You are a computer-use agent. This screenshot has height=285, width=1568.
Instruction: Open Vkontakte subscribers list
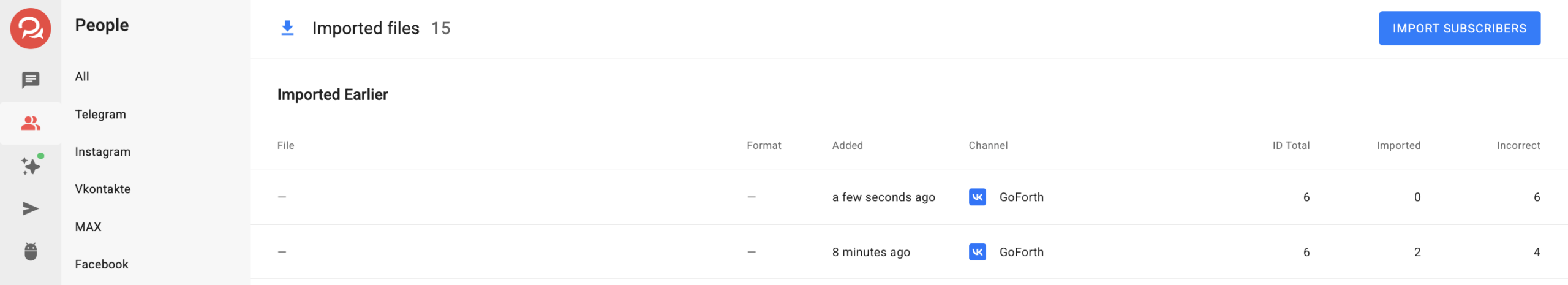pyautogui.click(x=102, y=189)
